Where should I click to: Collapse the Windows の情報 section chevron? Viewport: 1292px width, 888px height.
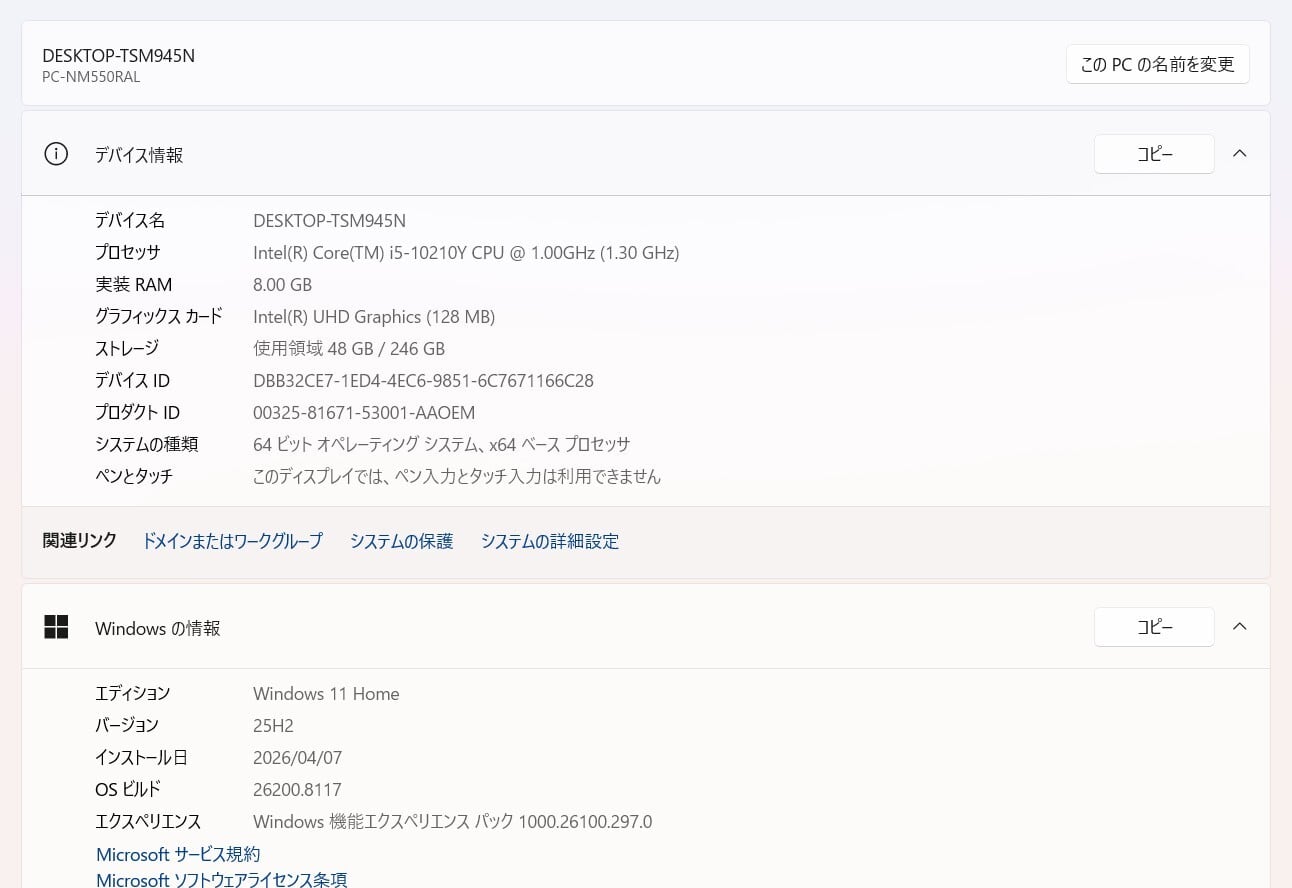(x=1240, y=627)
